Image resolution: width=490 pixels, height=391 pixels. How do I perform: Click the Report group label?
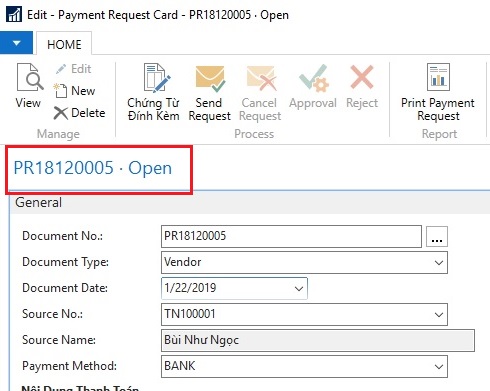(439, 134)
